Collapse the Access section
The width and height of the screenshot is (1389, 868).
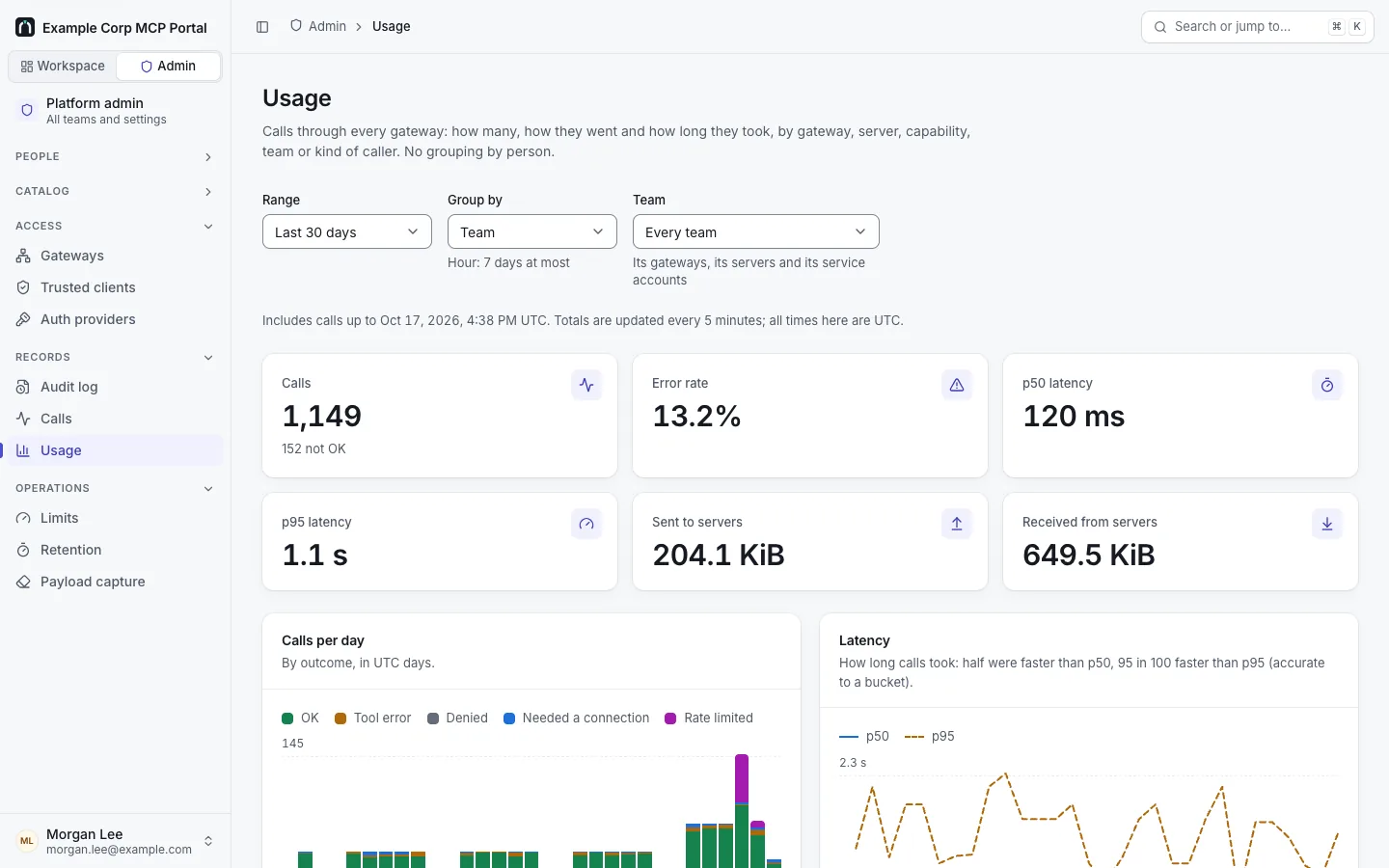click(116, 226)
